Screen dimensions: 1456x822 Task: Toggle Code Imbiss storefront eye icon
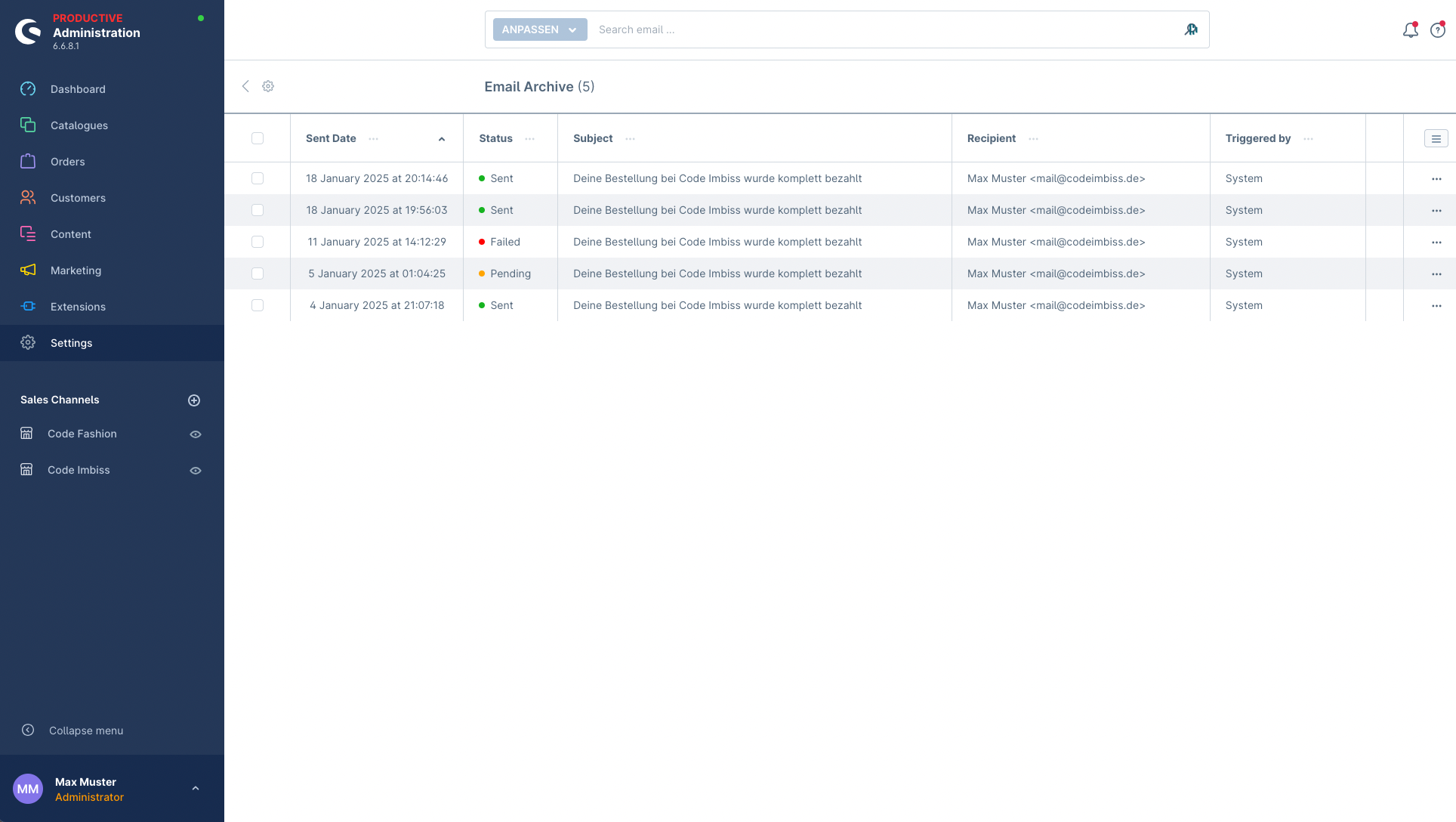196,471
